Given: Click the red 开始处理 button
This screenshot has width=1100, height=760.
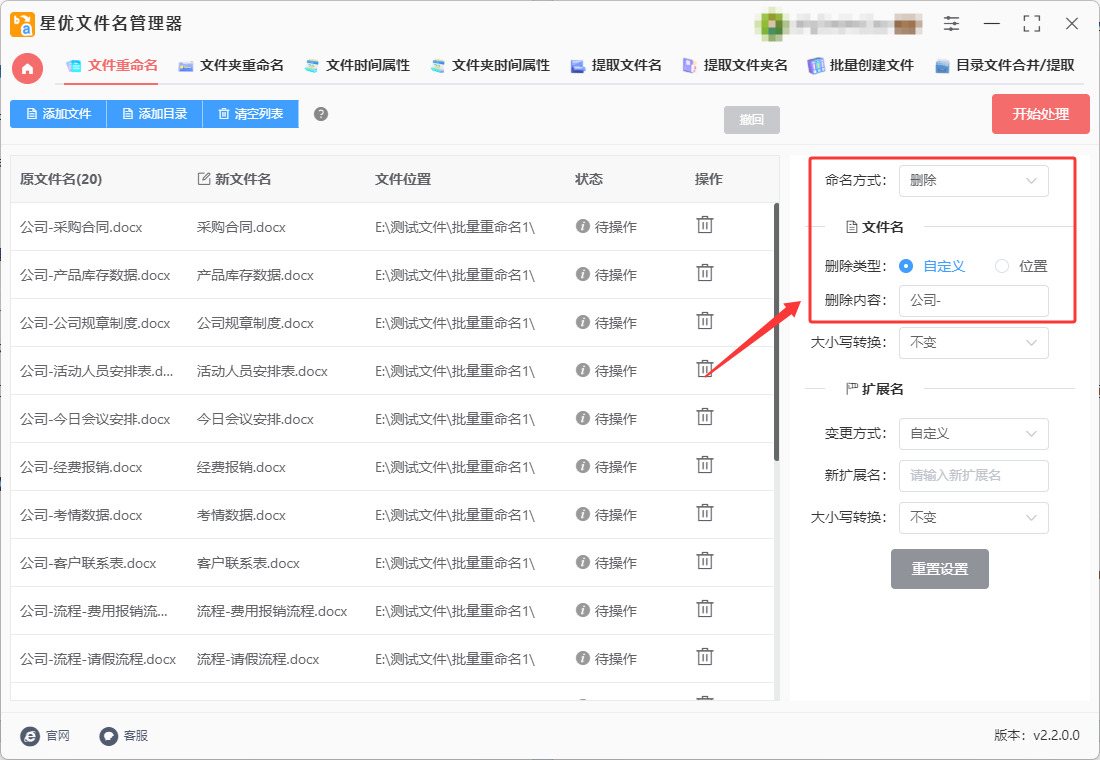Looking at the screenshot, I should click(x=1040, y=114).
